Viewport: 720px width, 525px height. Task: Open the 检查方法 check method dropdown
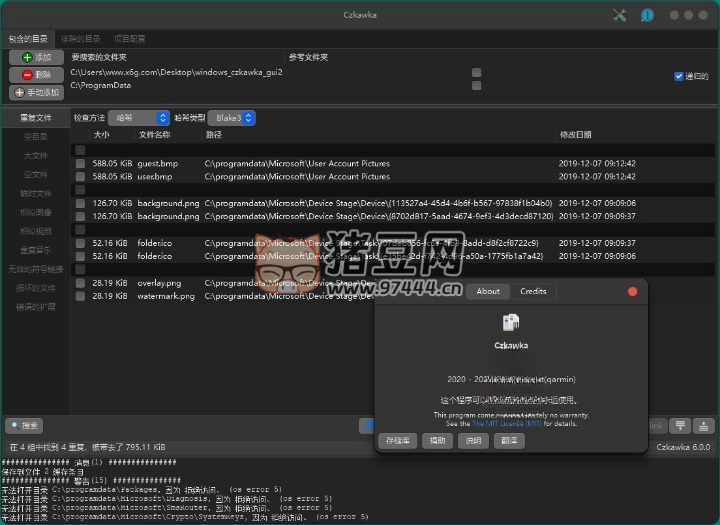(x=138, y=118)
